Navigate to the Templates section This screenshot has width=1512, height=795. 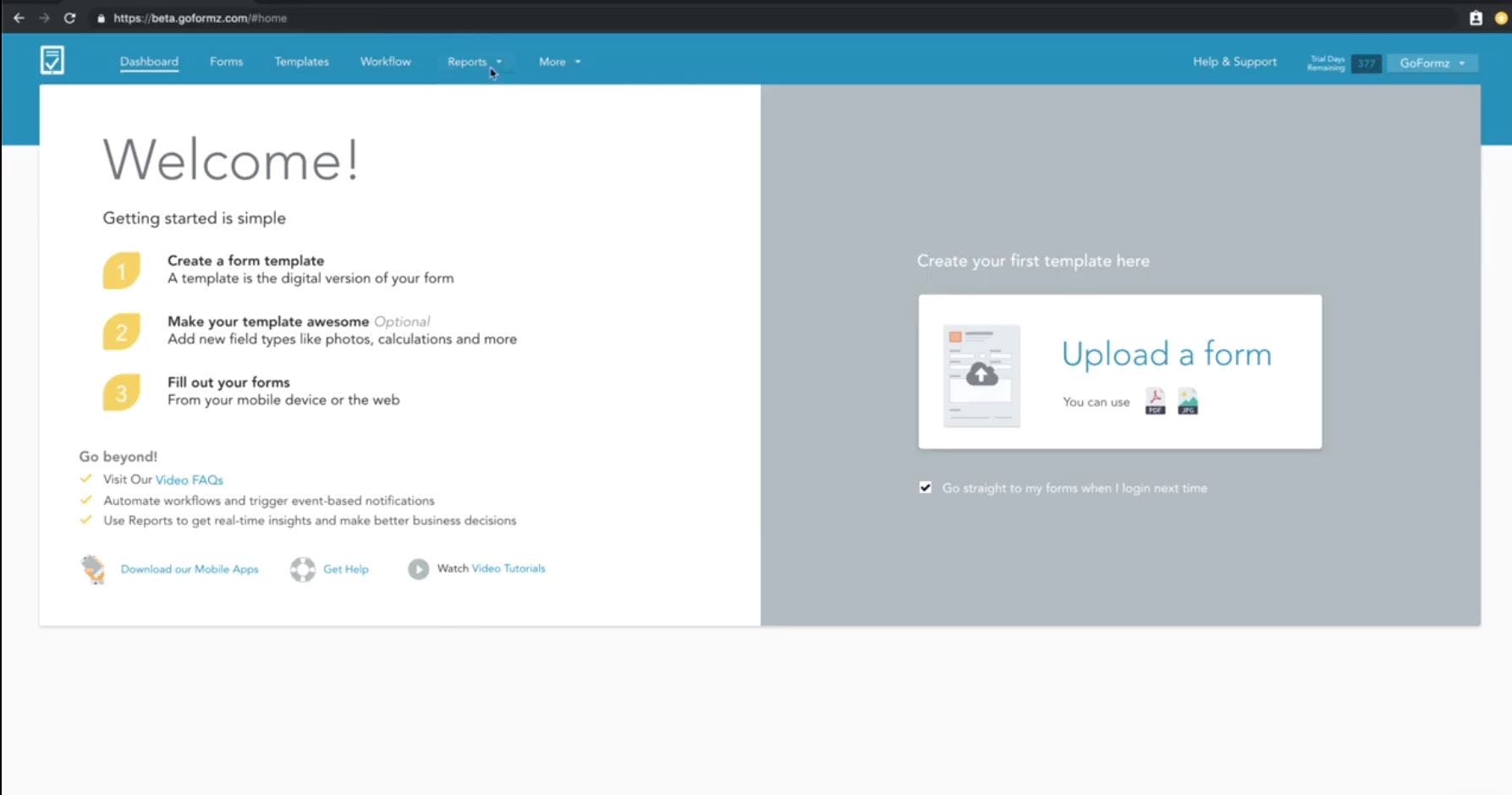coord(301,61)
